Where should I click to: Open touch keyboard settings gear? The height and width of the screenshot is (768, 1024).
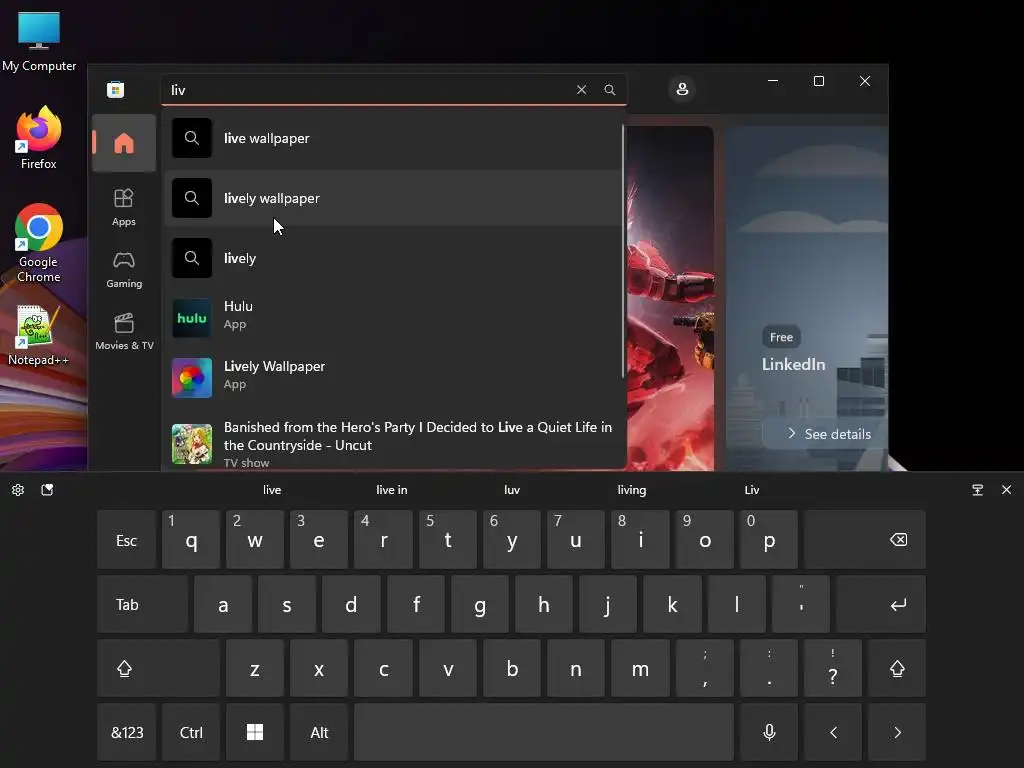(18, 490)
